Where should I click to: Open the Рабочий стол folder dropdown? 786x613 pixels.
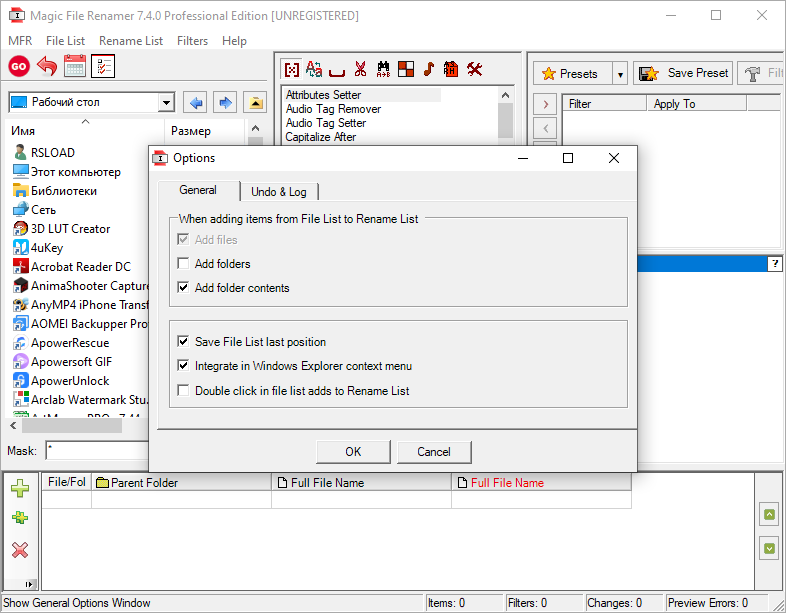166,103
